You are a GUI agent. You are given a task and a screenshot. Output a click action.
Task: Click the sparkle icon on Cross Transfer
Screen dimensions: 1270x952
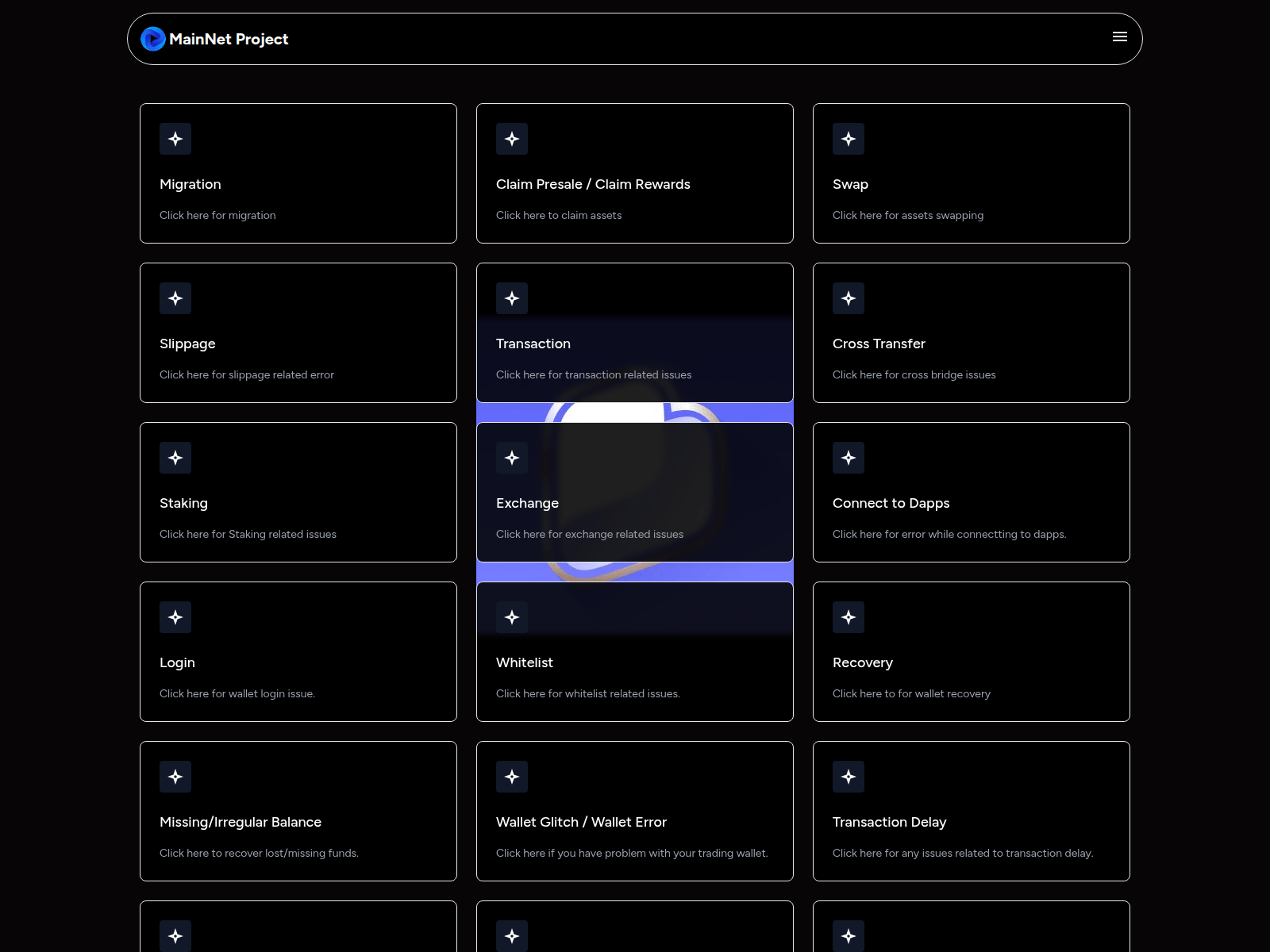point(849,298)
